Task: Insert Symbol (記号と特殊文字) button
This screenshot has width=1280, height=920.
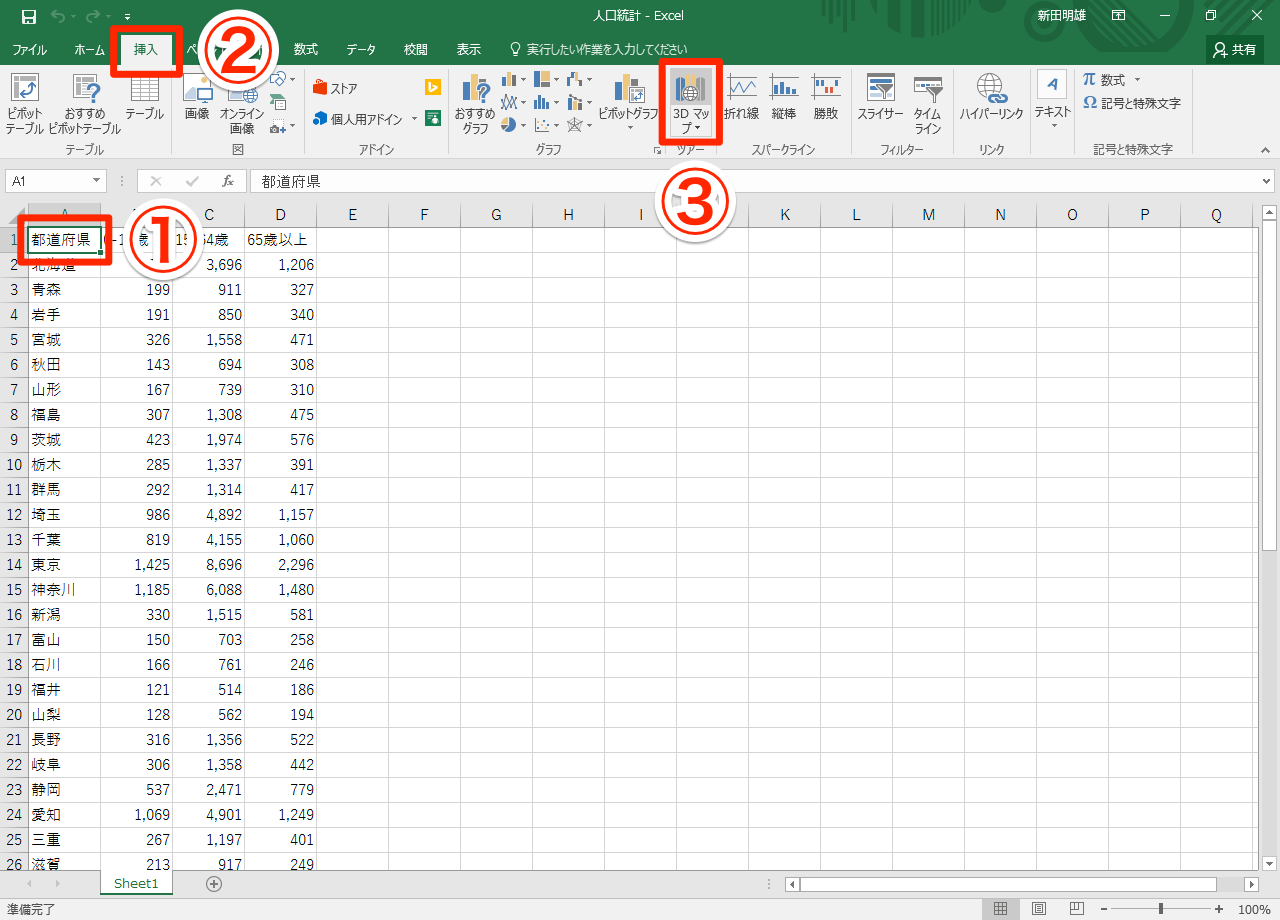Action: [x=1132, y=103]
